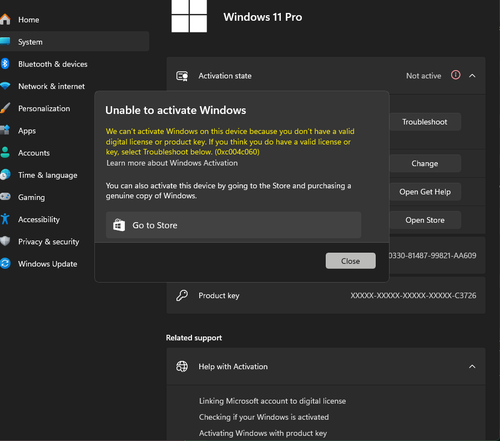Screen dimensions: 500x441
Task: Click the Unable to activate Windows title
Action: (176, 110)
